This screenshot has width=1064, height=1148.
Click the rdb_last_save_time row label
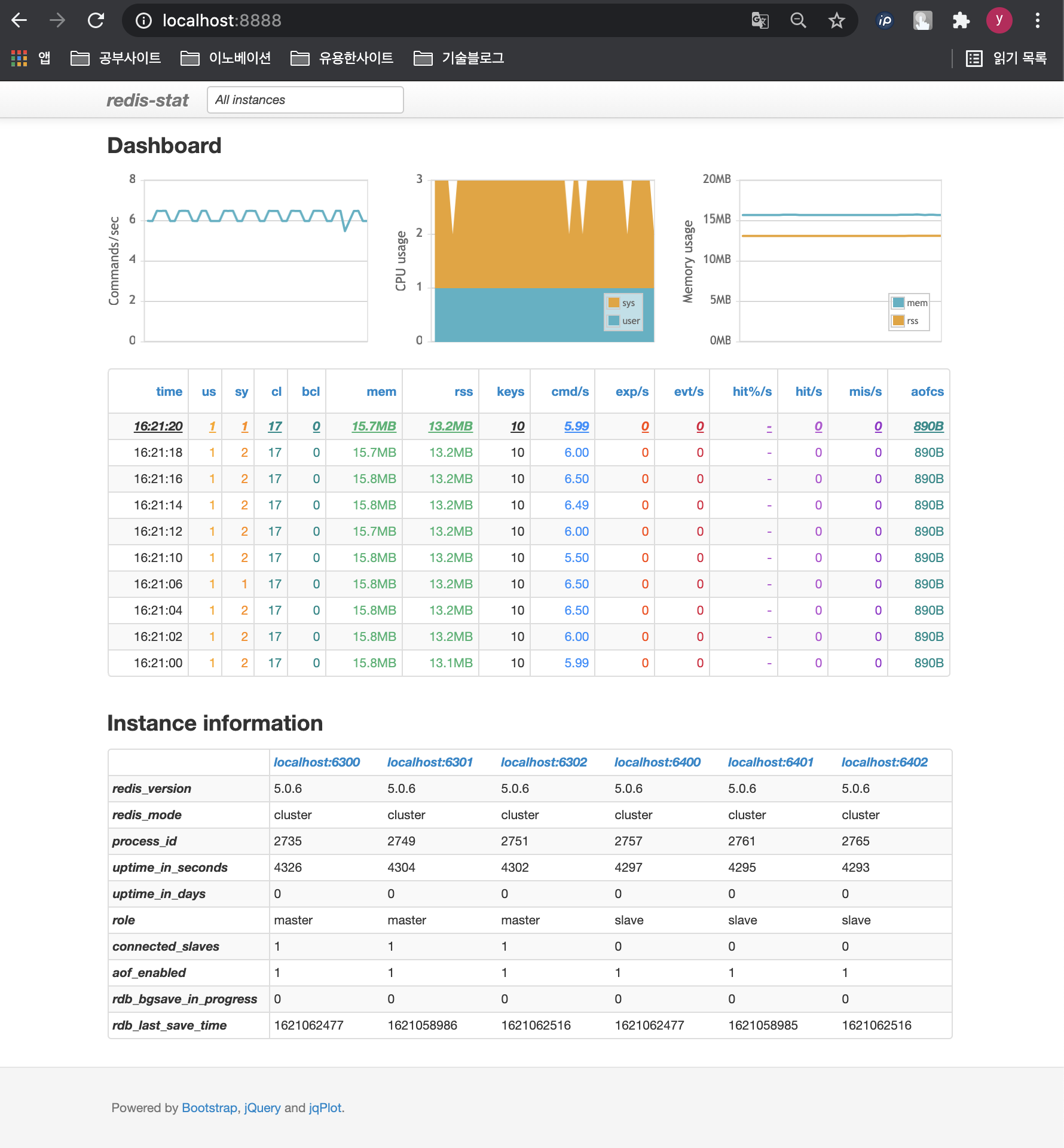[169, 1025]
